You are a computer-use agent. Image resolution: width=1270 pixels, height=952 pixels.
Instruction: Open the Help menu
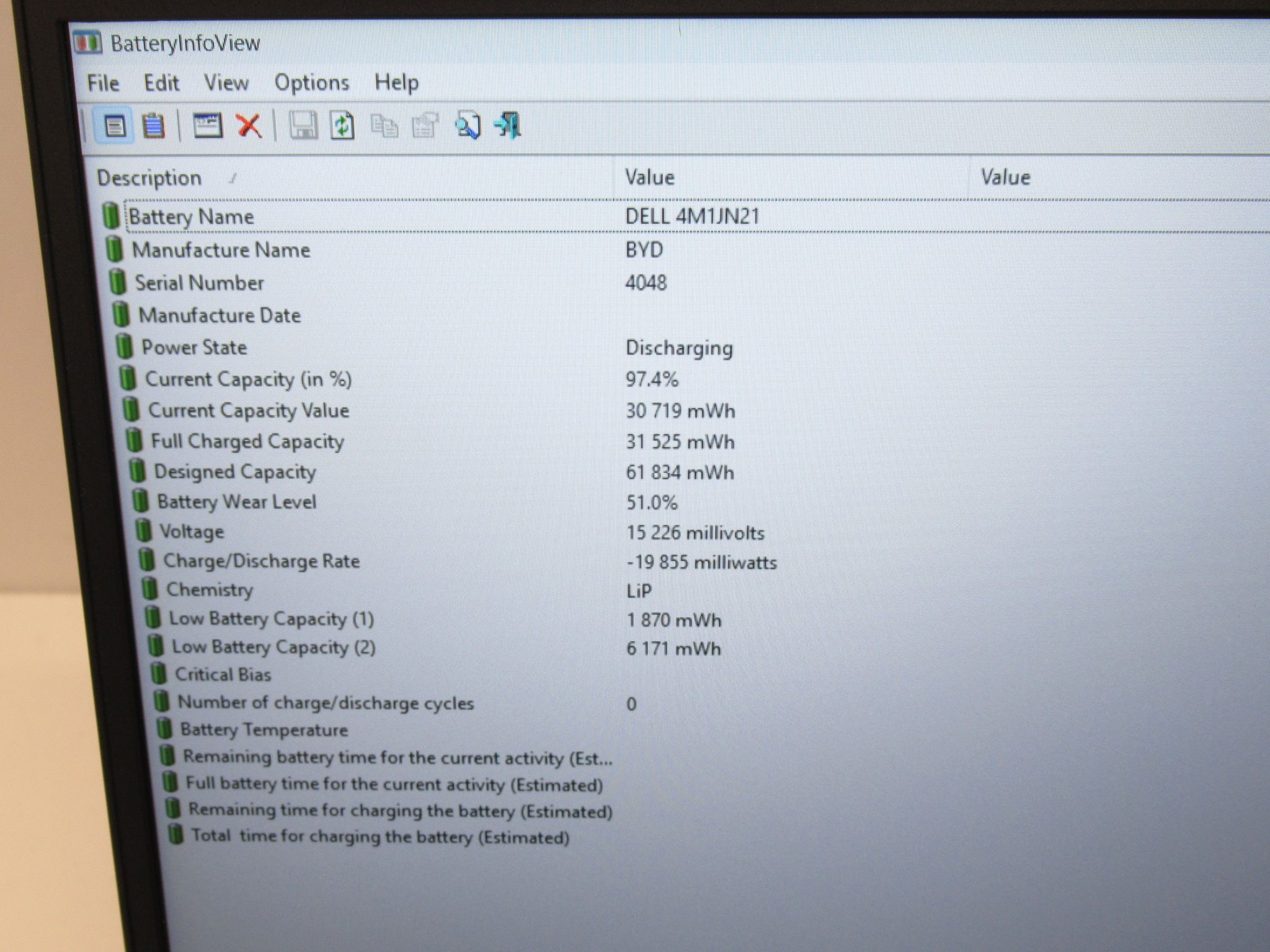[x=396, y=83]
